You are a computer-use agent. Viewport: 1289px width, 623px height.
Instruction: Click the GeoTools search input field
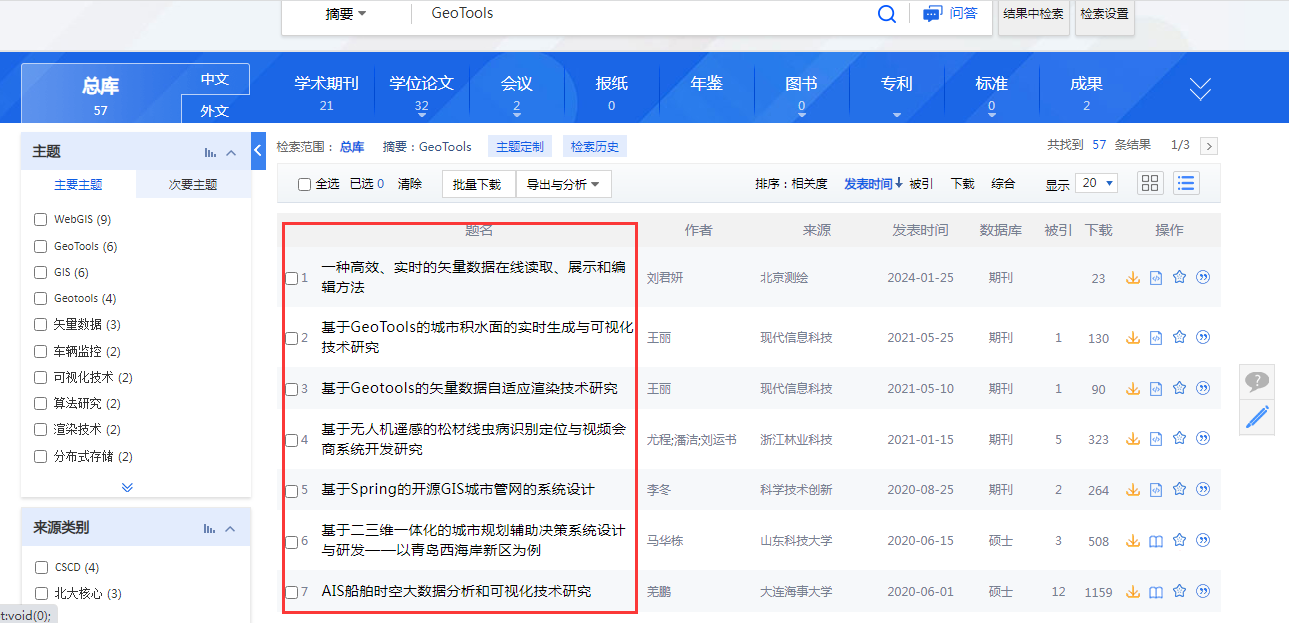(640, 14)
